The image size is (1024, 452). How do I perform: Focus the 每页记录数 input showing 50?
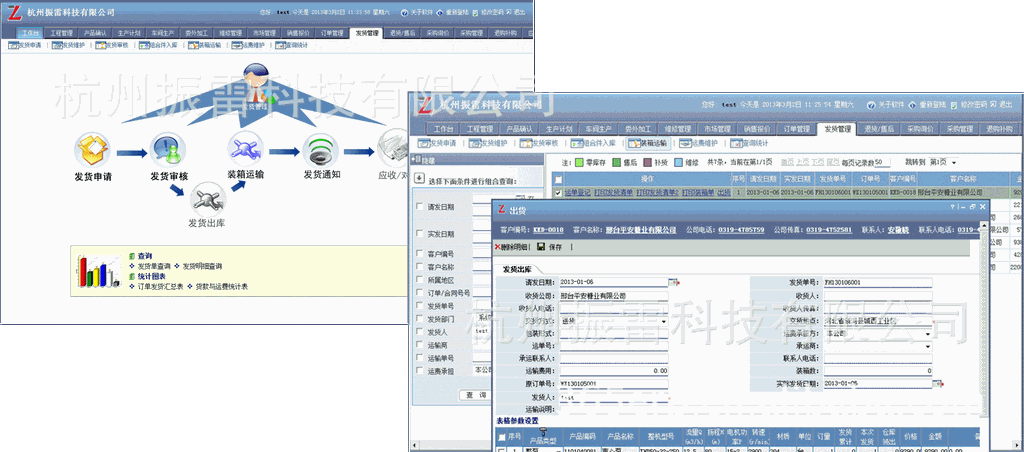[x=881, y=162]
